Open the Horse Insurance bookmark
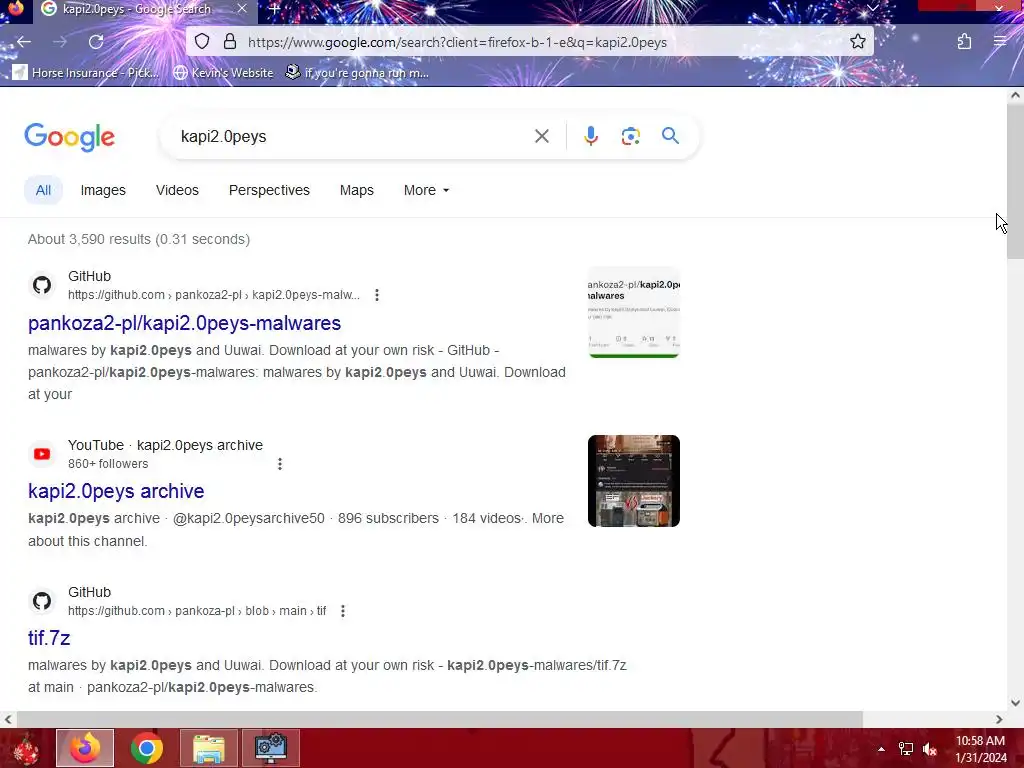Screen dimensions: 1024x768 (86, 72)
